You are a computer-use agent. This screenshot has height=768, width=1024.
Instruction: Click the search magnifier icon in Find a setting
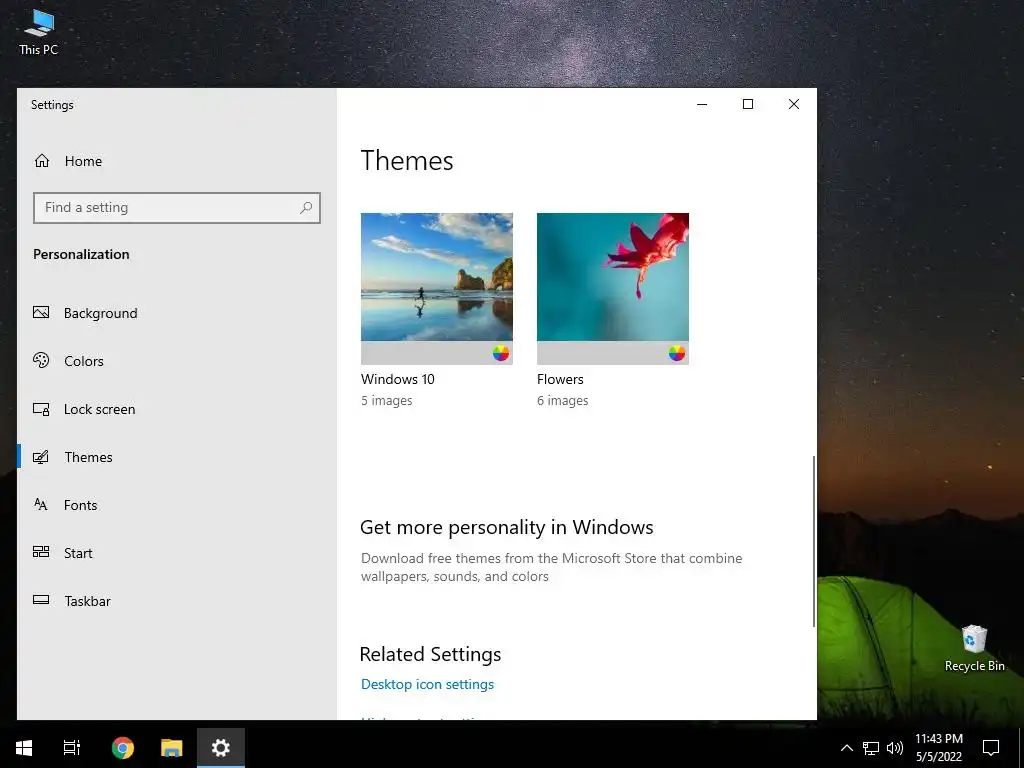tap(306, 208)
